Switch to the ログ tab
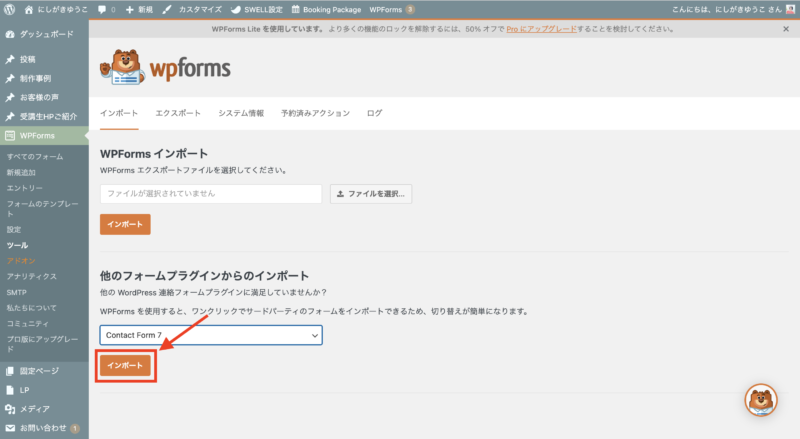 (x=374, y=113)
